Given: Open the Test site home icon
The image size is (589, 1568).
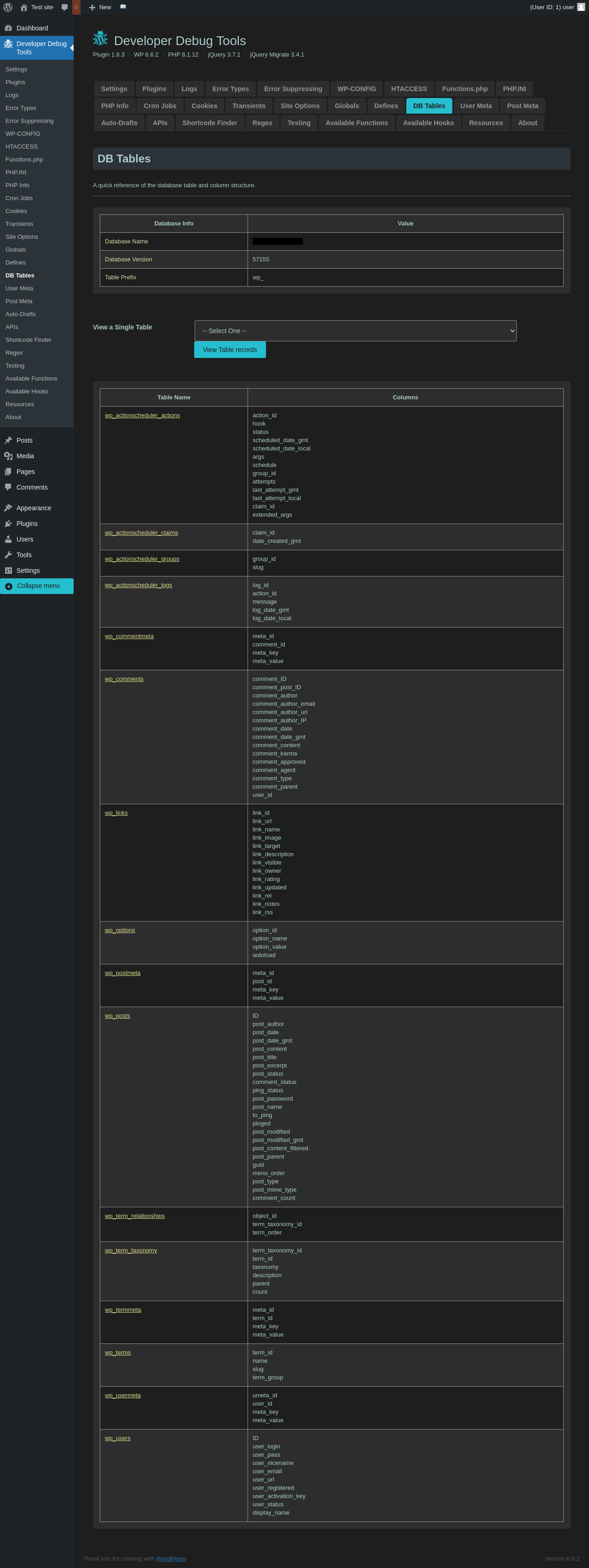Looking at the screenshot, I should click(x=24, y=7).
